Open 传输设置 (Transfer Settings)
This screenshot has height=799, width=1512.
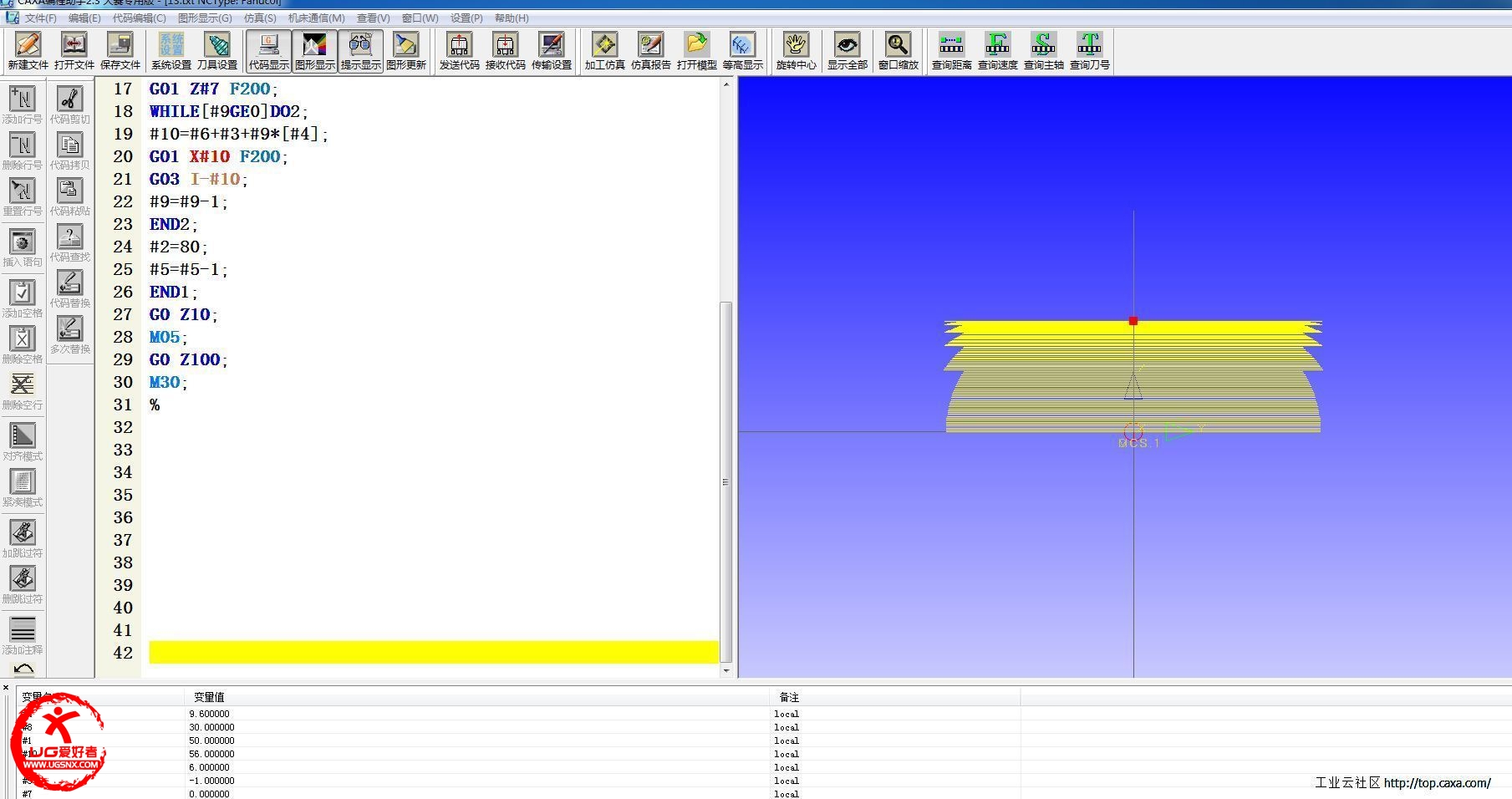click(x=551, y=51)
